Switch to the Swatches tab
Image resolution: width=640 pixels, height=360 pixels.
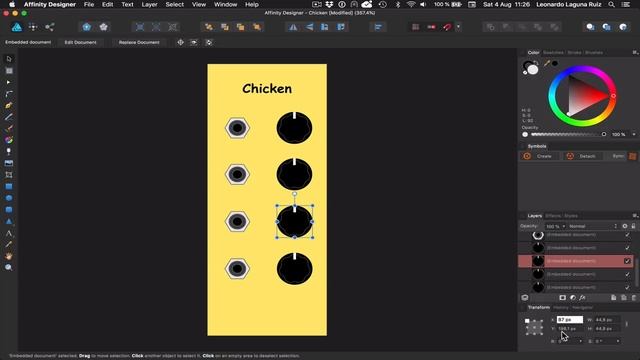(553, 53)
